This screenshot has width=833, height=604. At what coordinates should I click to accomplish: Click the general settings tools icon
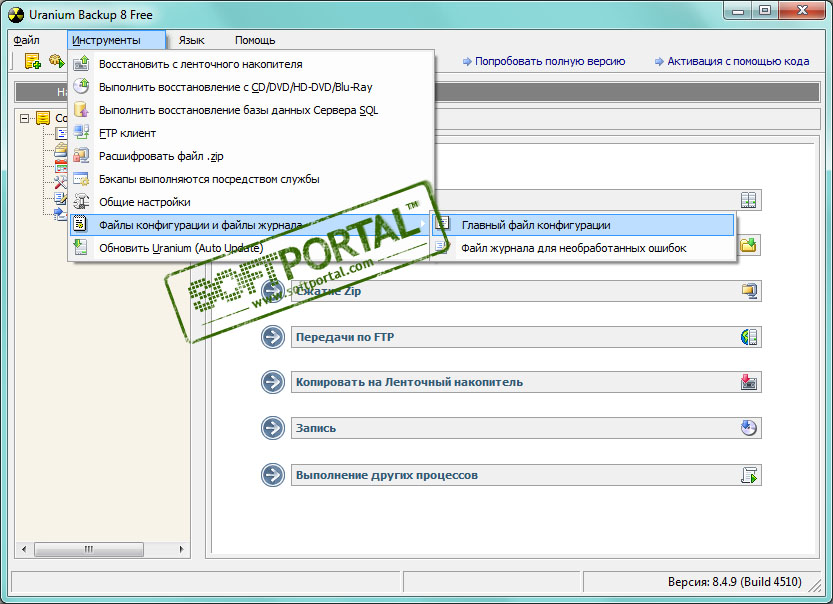click(81, 202)
